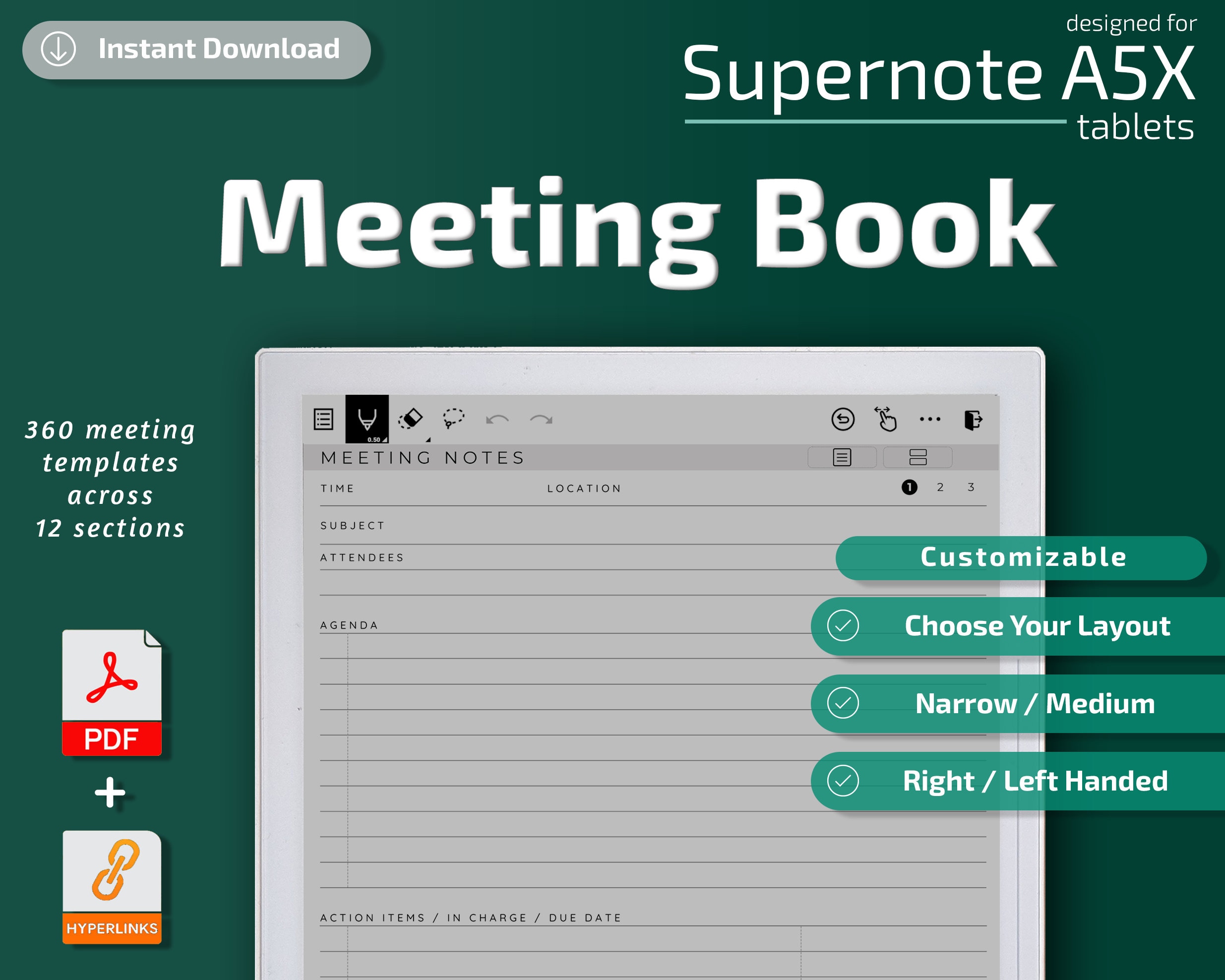Expand the eraser options triangle
Viewport: 1225px width, 980px height.
pos(429,440)
